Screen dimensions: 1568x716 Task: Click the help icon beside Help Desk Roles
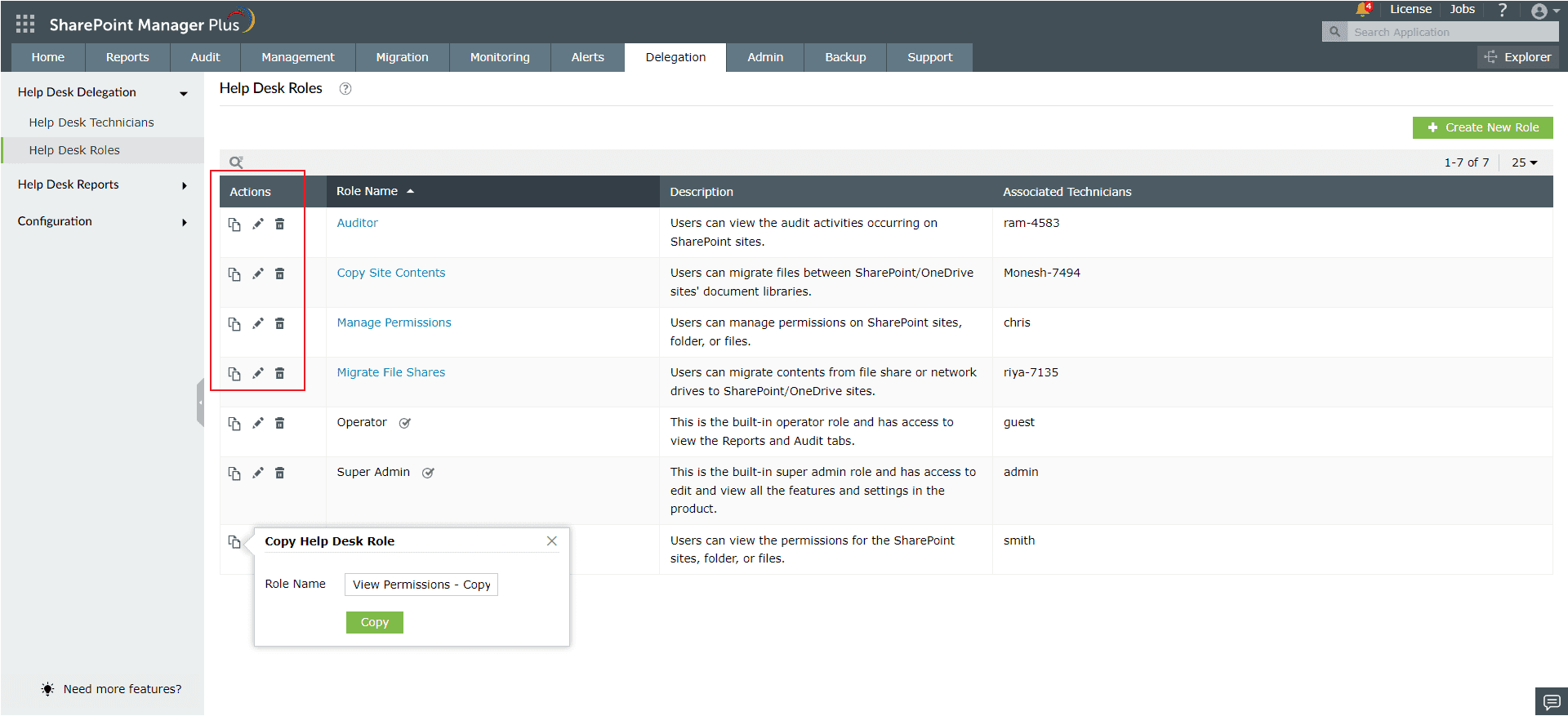click(x=345, y=89)
